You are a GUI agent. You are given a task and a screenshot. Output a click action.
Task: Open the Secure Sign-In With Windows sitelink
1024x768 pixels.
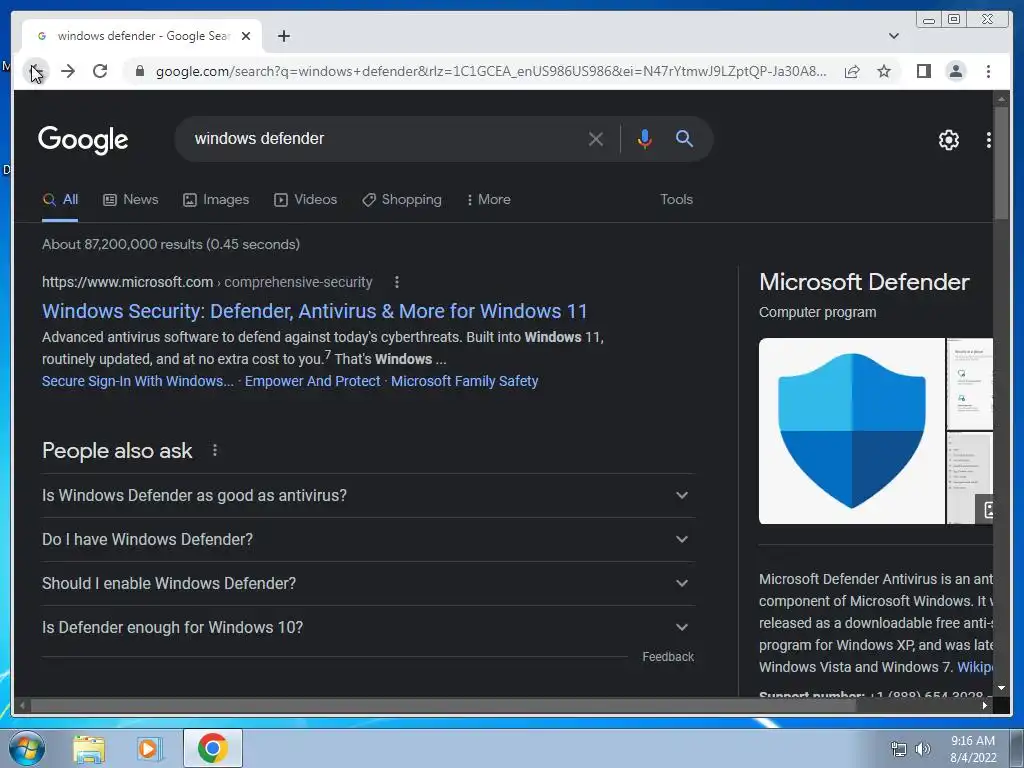click(138, 381)
